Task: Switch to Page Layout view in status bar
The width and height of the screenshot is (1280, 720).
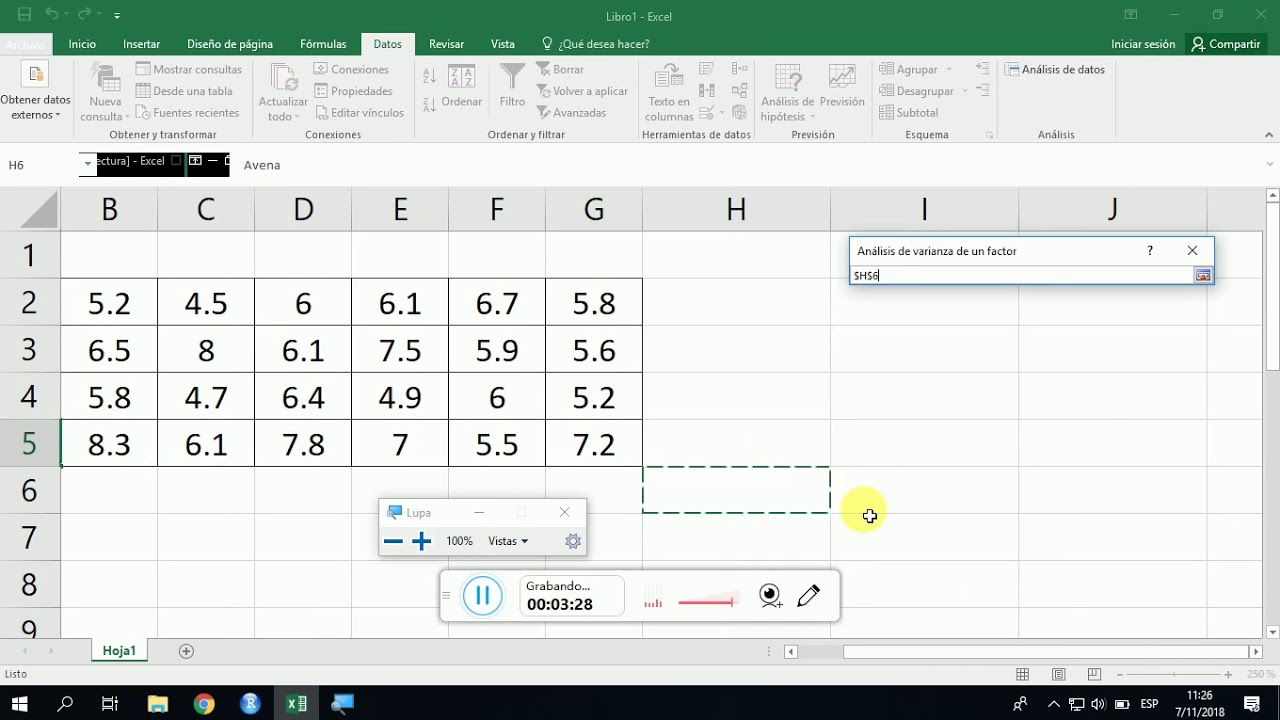Action: pos(1059,675)
